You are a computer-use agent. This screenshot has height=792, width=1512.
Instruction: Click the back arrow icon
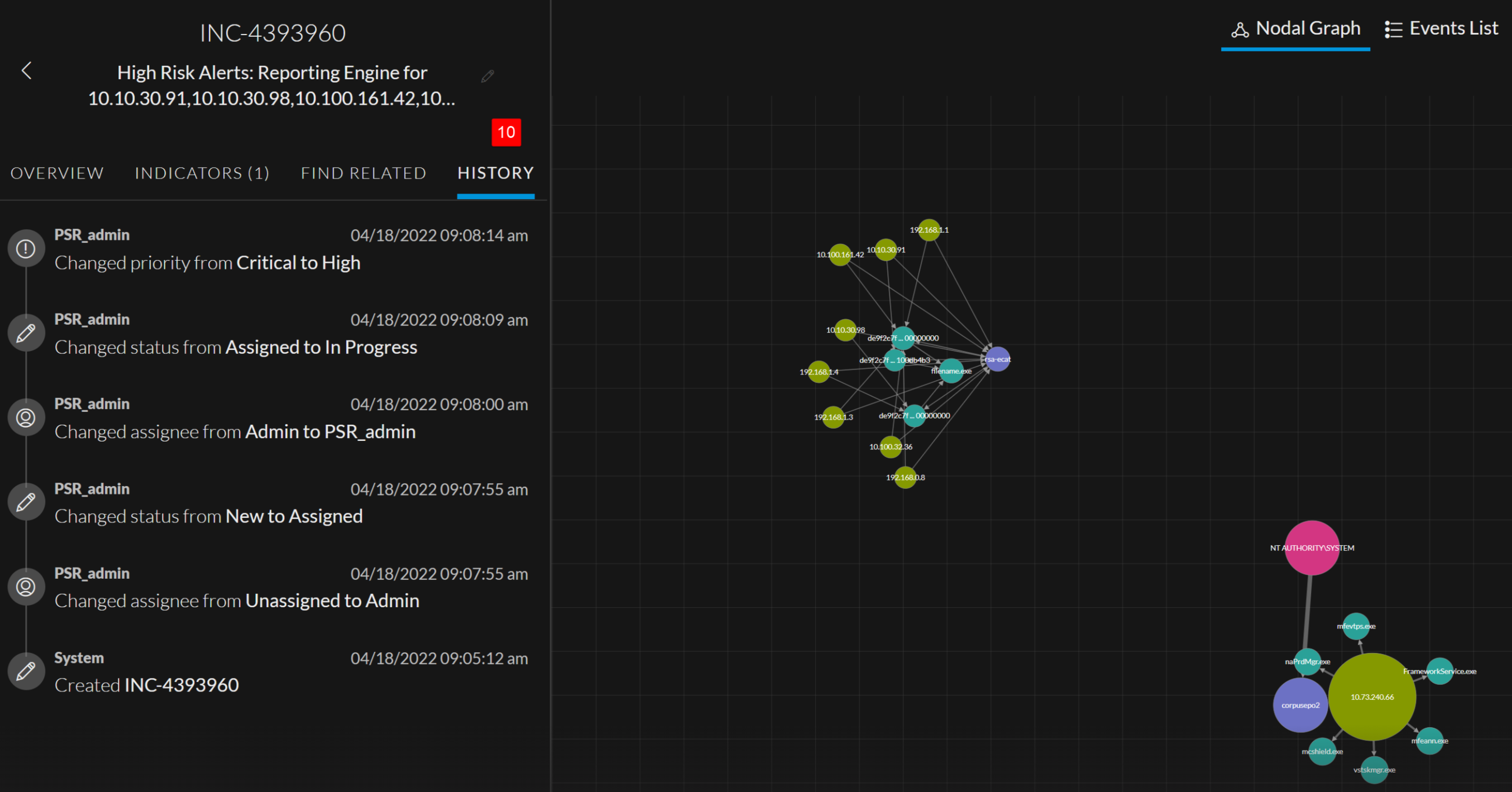coord(26,71)
